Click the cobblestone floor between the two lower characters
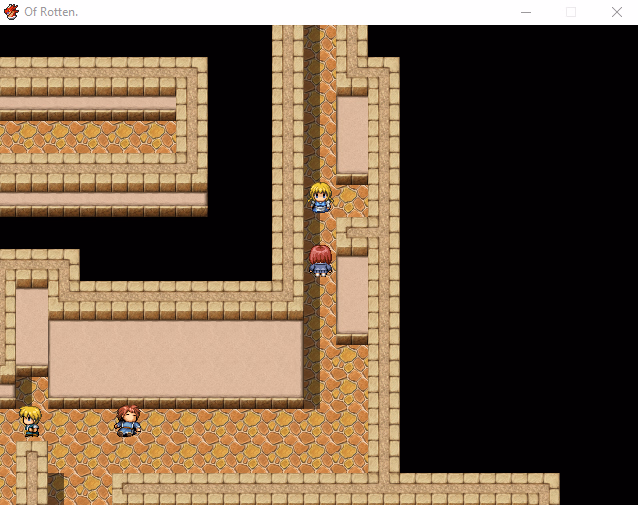638x505 pixels. coord(79,423)
